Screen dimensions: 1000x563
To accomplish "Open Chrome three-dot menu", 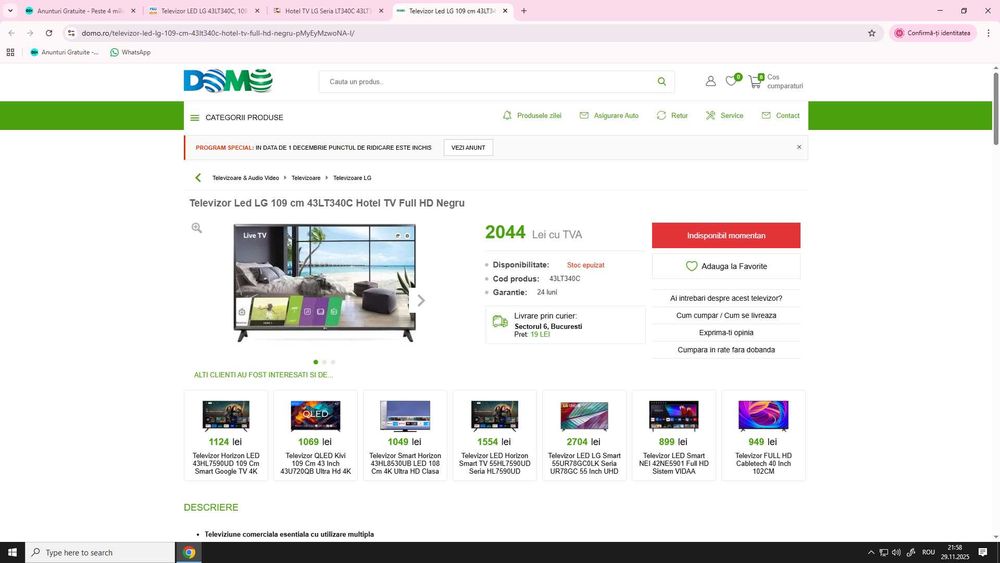I will [x=989, y=33].
